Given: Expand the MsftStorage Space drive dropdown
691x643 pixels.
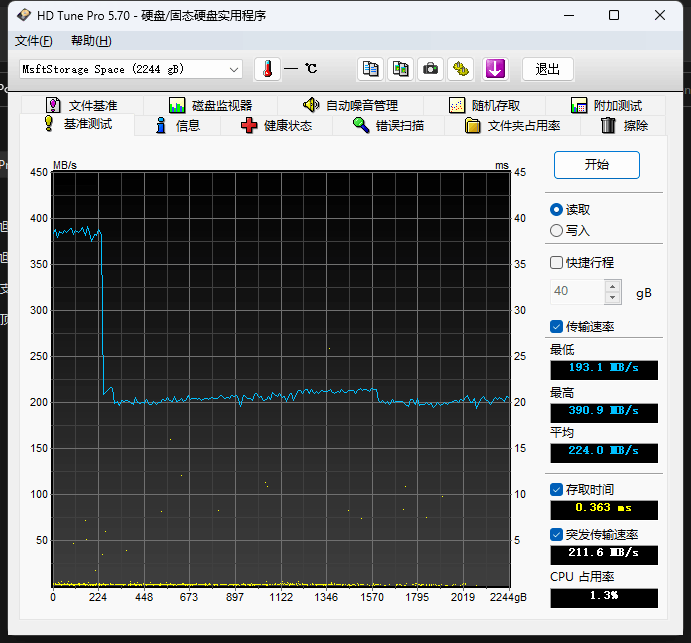Looking at the screenshot, I should pyautogui.click(x=235, y=69).
